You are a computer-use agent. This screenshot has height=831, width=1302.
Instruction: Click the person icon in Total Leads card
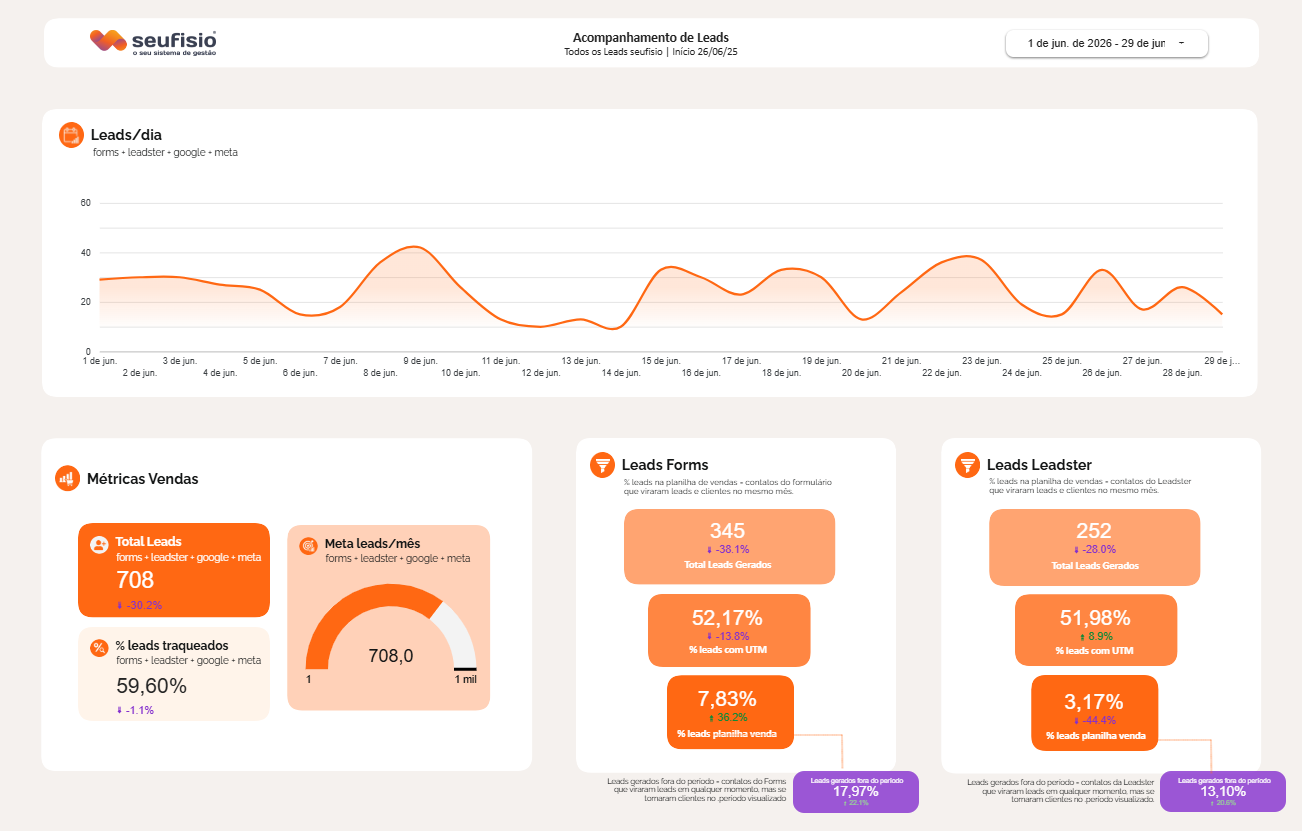tap(99, 545)
